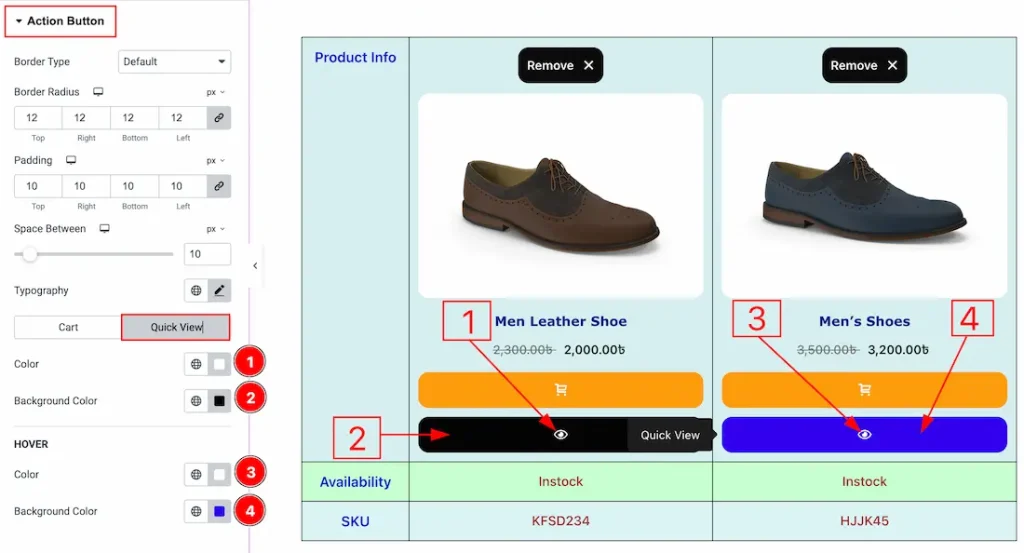The image size is (1024, 553).
Task: Add Men's Shoes to cart
Action: 864,390
